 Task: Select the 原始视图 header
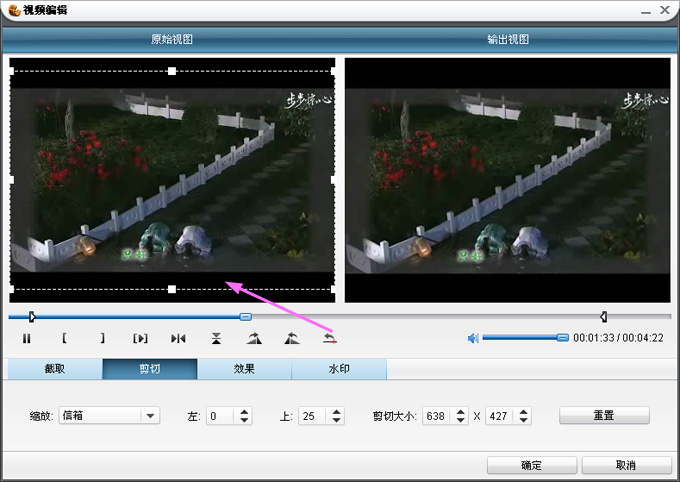click(x=172, y=39)
